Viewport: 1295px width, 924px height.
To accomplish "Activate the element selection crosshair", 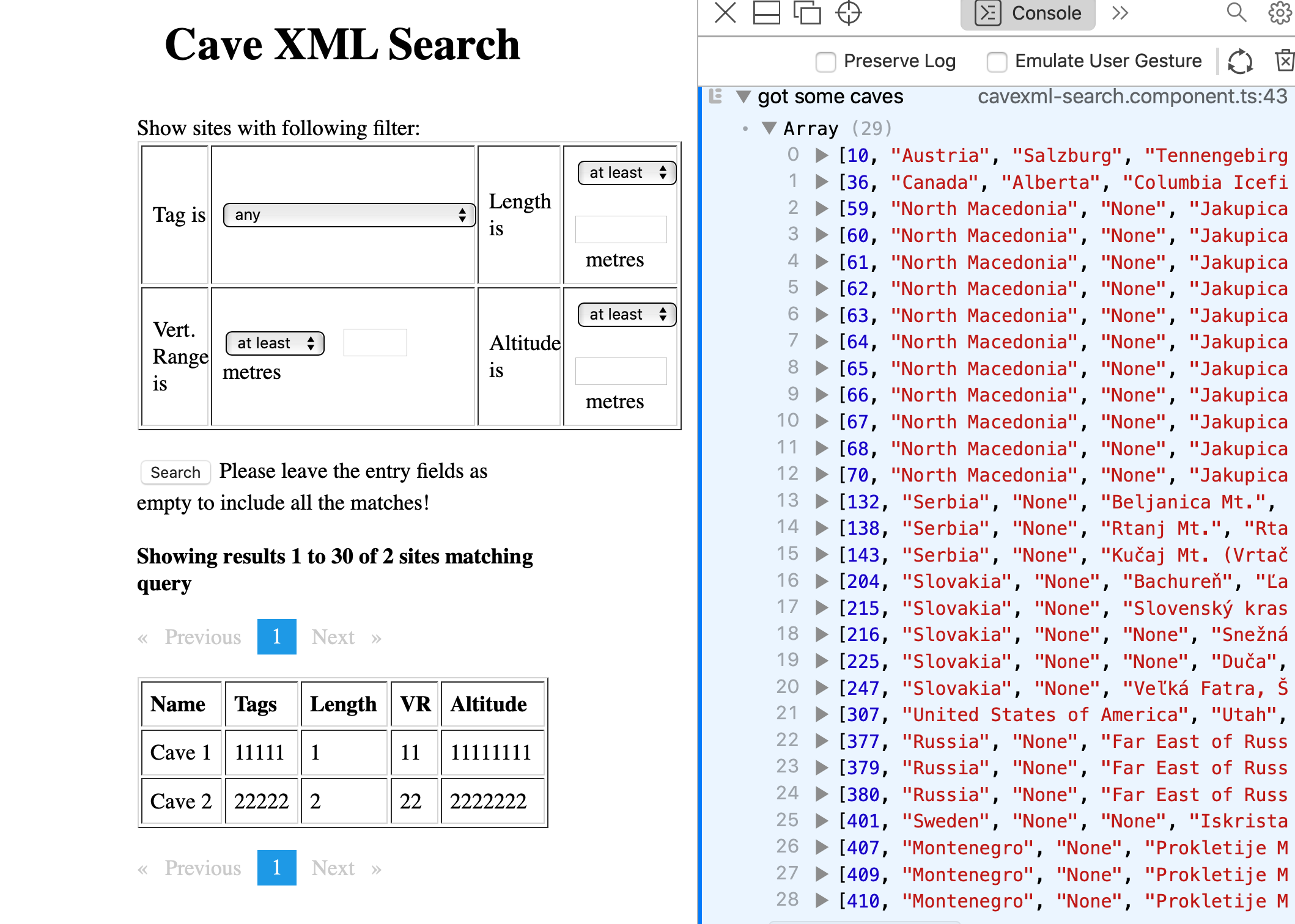I will coord(849,13).
